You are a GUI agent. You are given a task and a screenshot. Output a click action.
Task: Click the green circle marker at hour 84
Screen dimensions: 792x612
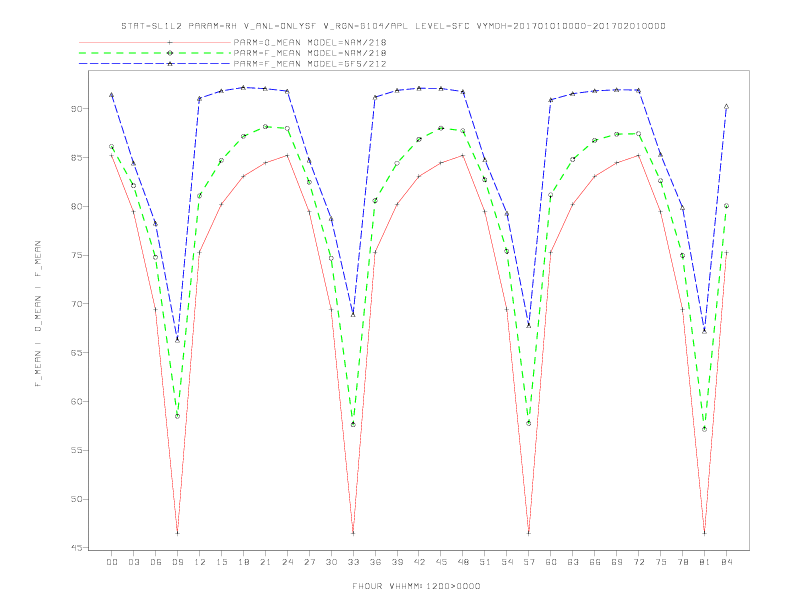coord(726,206)
